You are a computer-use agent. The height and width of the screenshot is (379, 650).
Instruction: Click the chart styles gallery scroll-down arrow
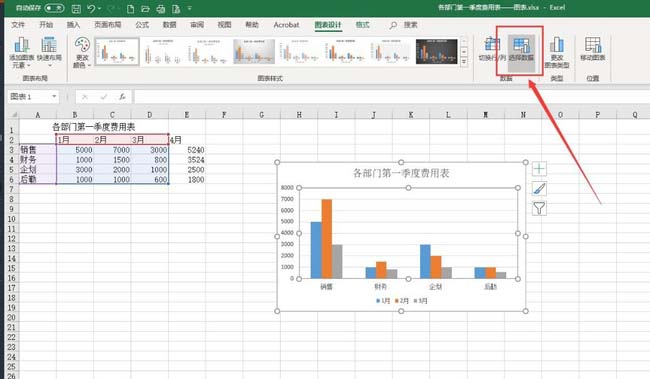464,51
